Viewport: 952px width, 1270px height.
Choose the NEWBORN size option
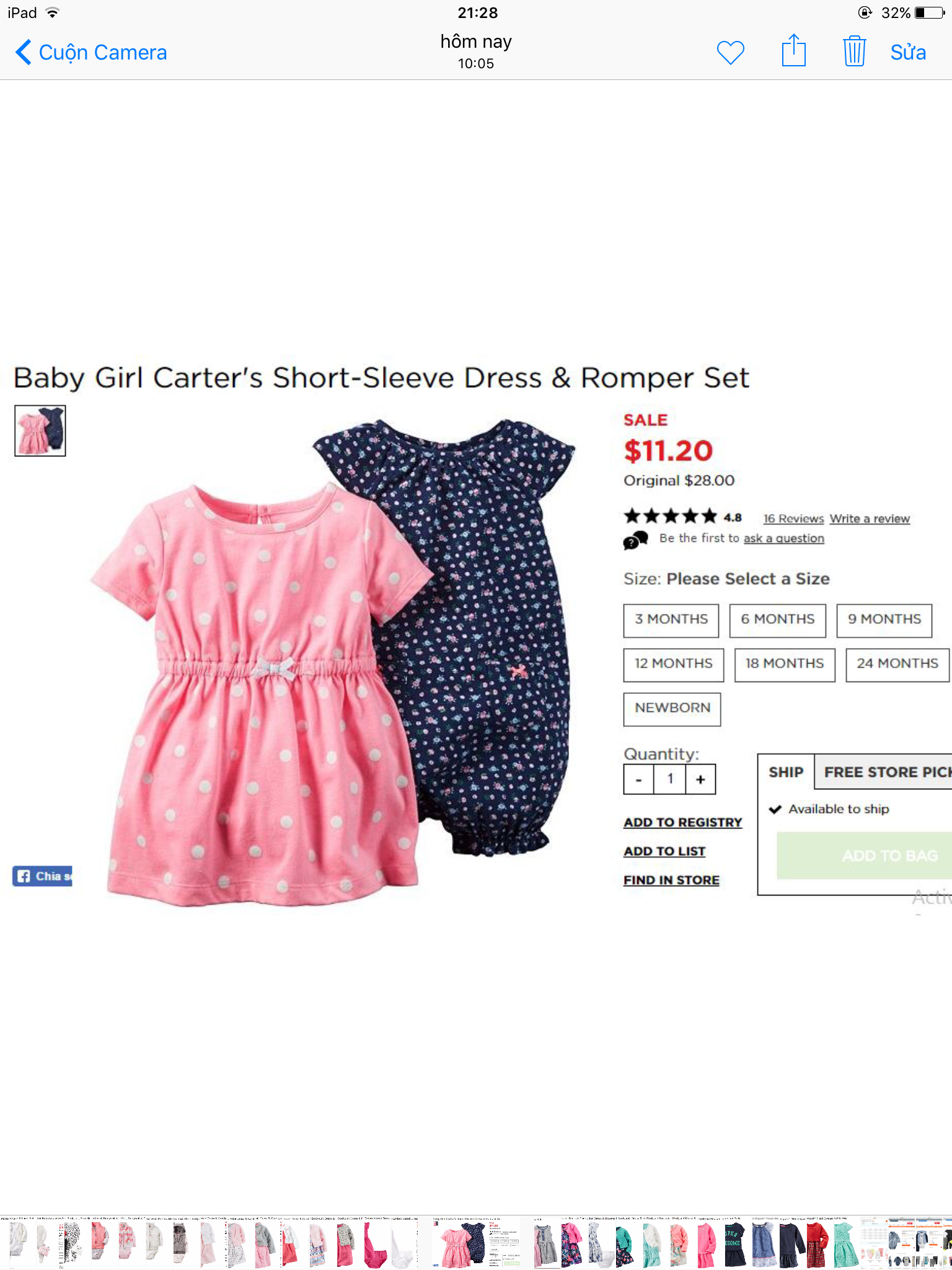point(672,709)
